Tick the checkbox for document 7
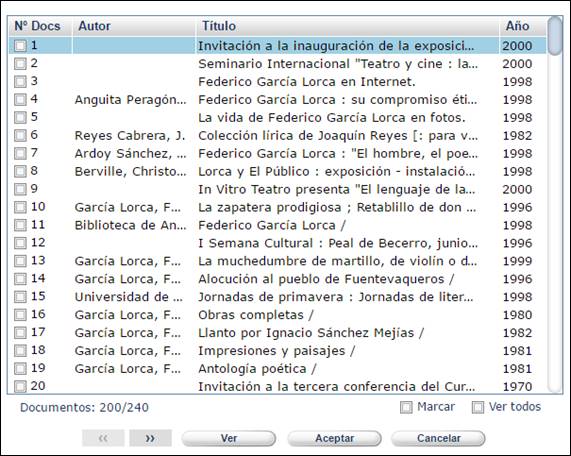Screen dimensions: 571x456 click(20, 153)
